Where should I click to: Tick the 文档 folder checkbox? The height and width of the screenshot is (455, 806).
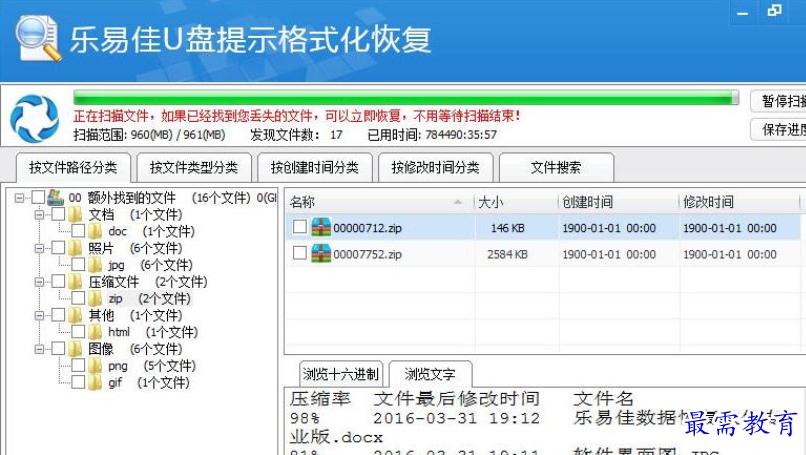(x=58, y=214)
